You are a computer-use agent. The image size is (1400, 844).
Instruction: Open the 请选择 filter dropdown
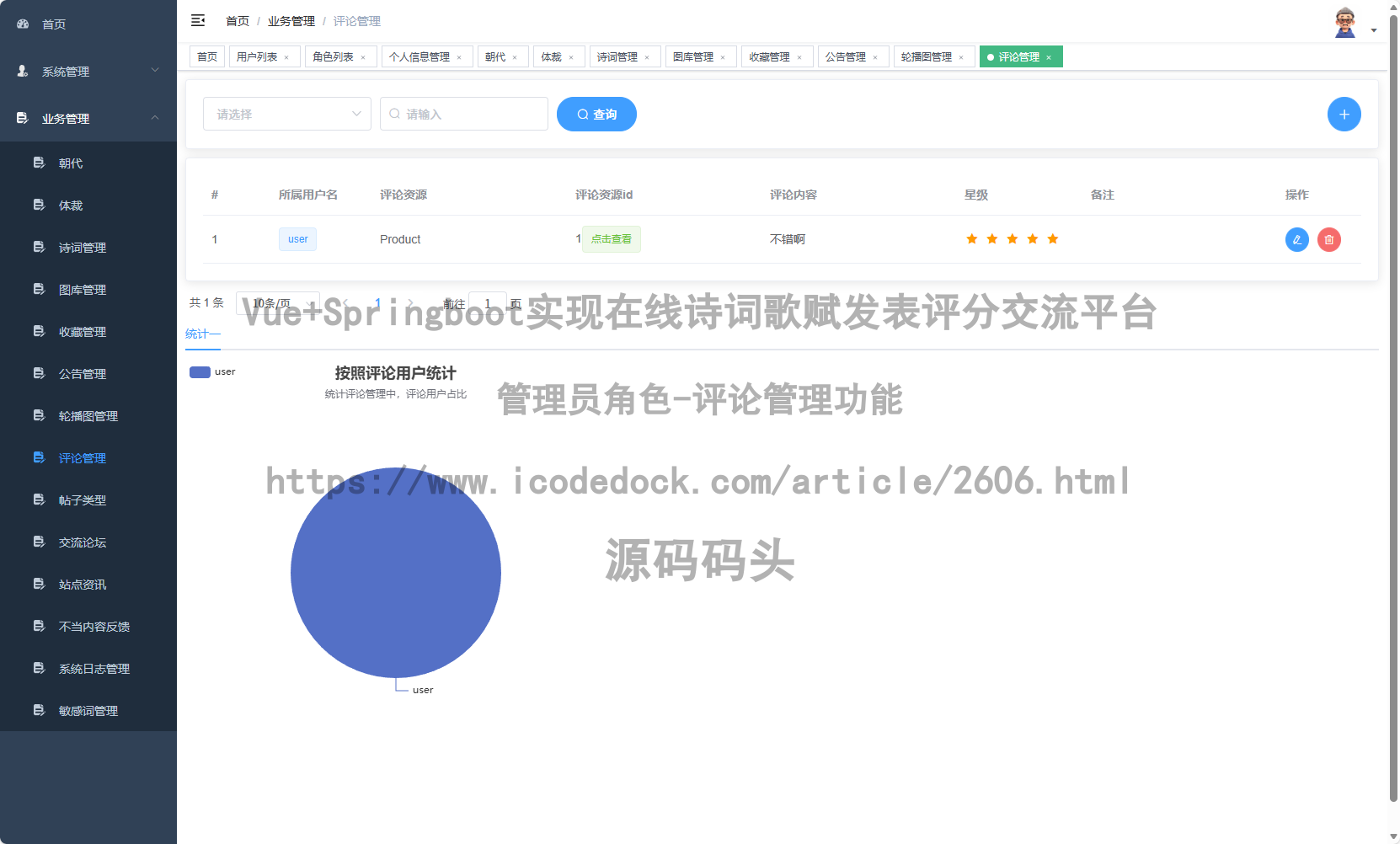pyautogui.click(x=286, y=114)
